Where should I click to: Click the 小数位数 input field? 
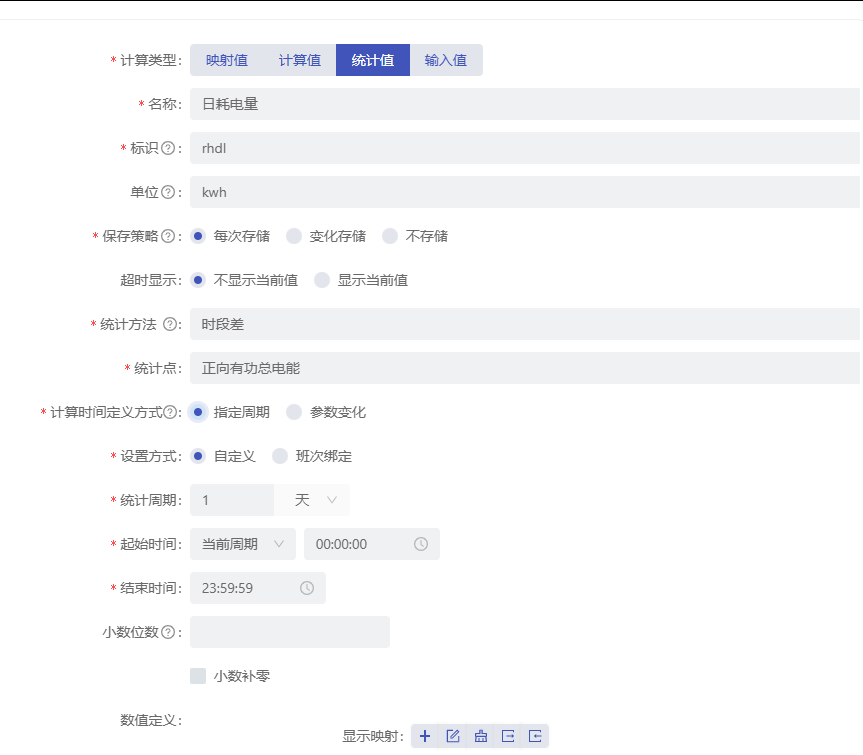[x=290, y=632]
